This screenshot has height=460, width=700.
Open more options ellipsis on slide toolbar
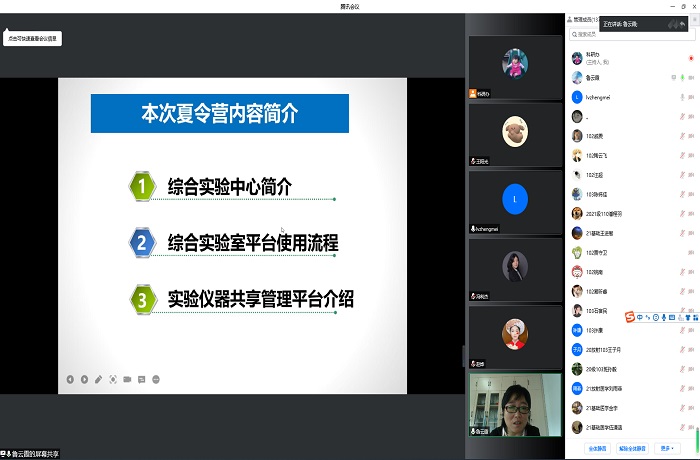(156, 379)
